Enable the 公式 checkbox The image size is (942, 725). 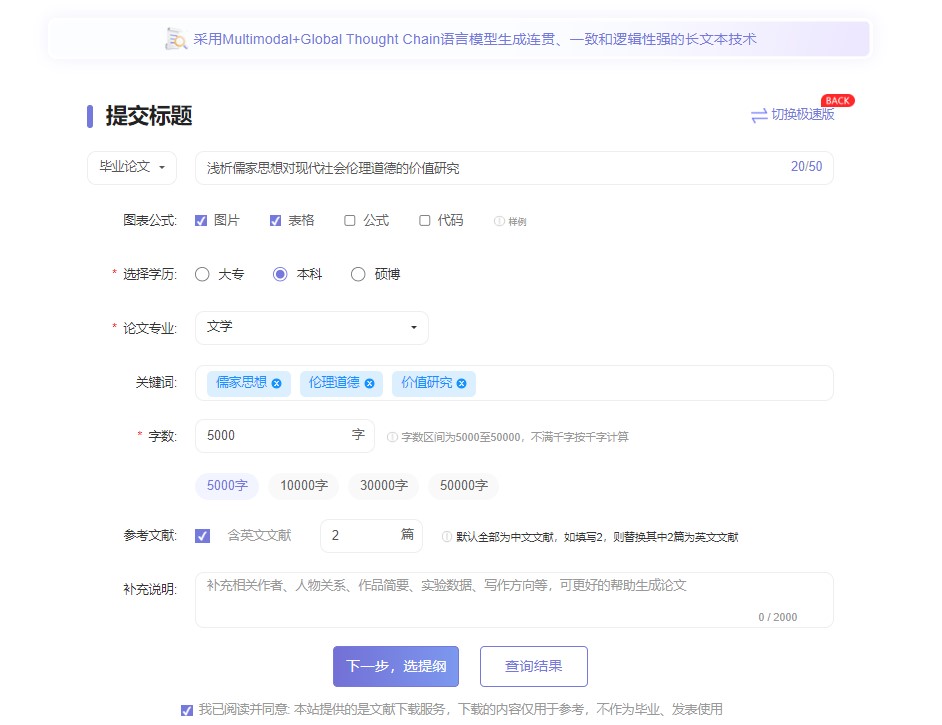pyautogui.click(x=350, y=220)
